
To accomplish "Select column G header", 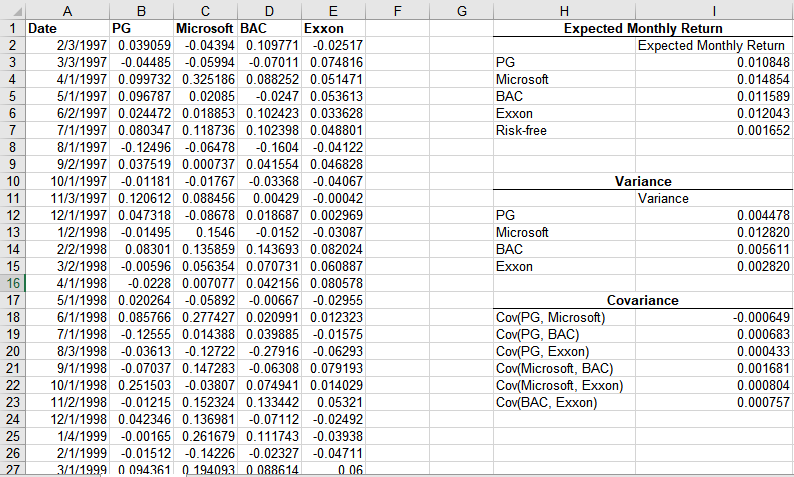I will point(461,11).
